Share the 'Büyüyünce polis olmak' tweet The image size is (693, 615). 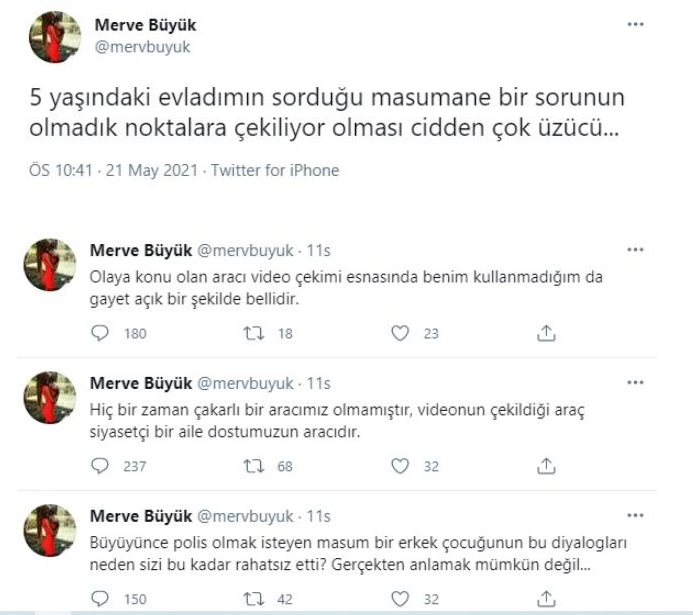547,599
